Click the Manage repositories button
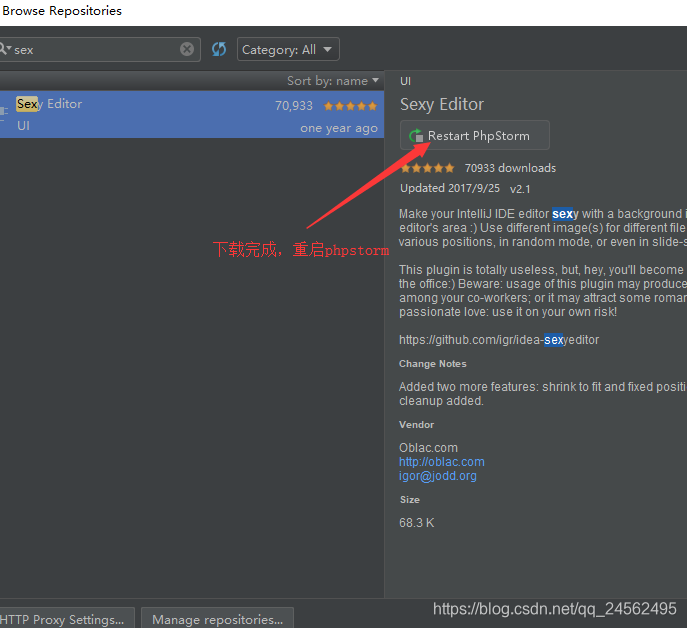Image resolution: width=687 pixels, height=628 pixels. (217, 619)
